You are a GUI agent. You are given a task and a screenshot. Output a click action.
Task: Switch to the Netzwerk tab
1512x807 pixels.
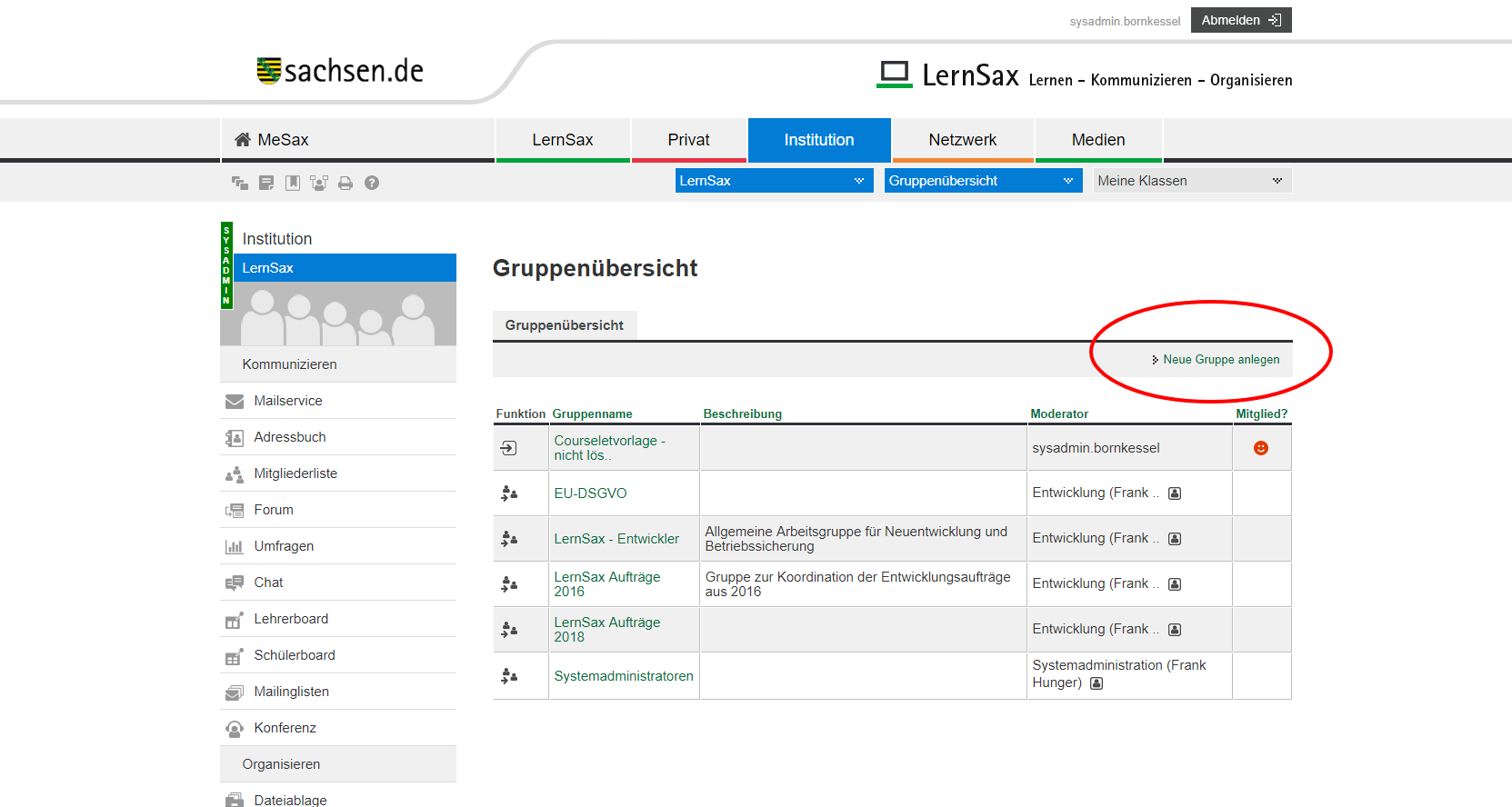(962, 140)
